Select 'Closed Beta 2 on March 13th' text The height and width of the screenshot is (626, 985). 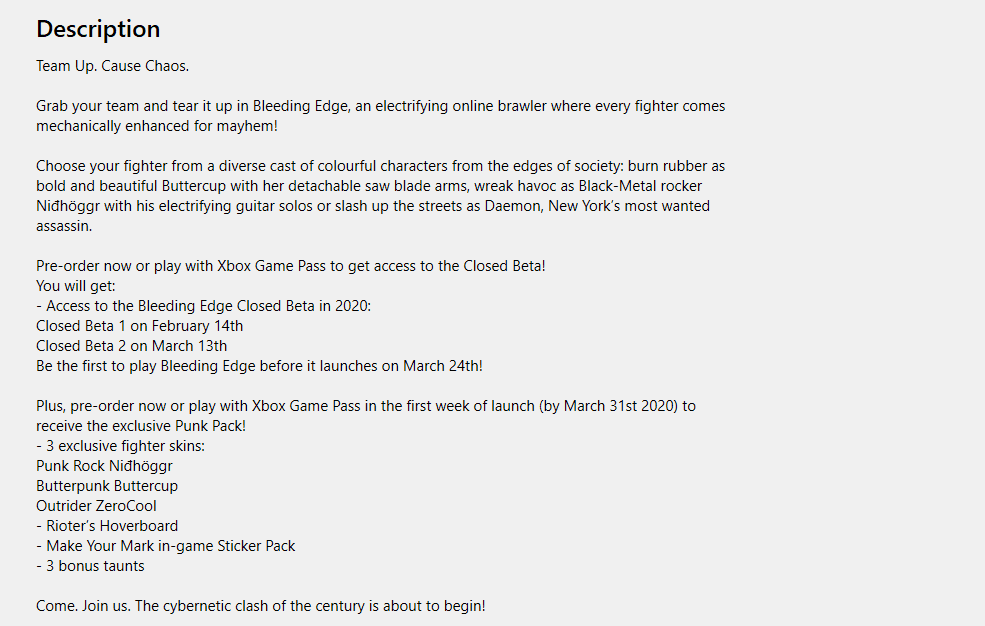point(131,346)
